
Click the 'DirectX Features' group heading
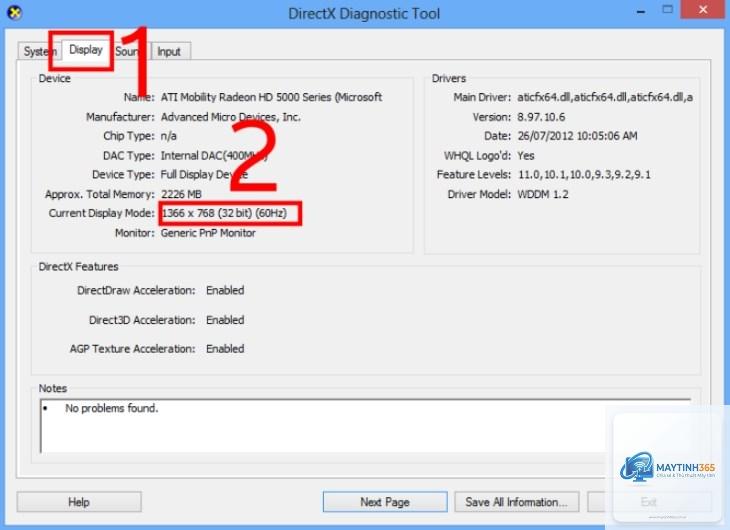[78, 266]
